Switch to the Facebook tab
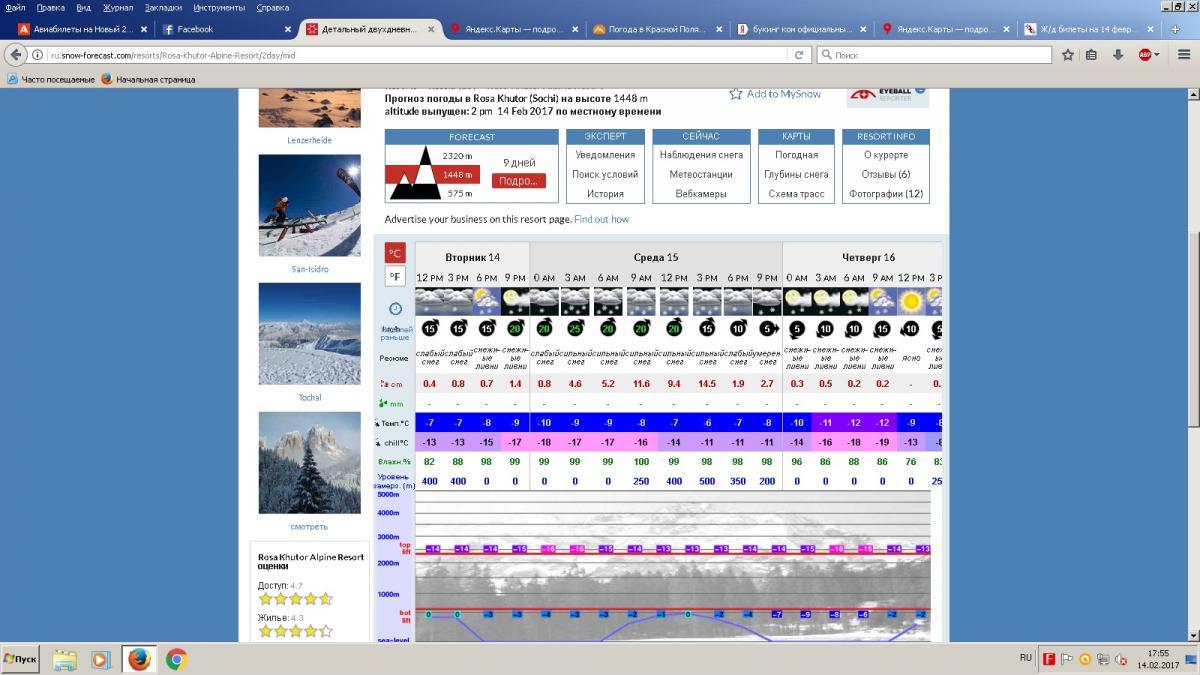Viewport: 1200px width, 675px height. [226, 29]
